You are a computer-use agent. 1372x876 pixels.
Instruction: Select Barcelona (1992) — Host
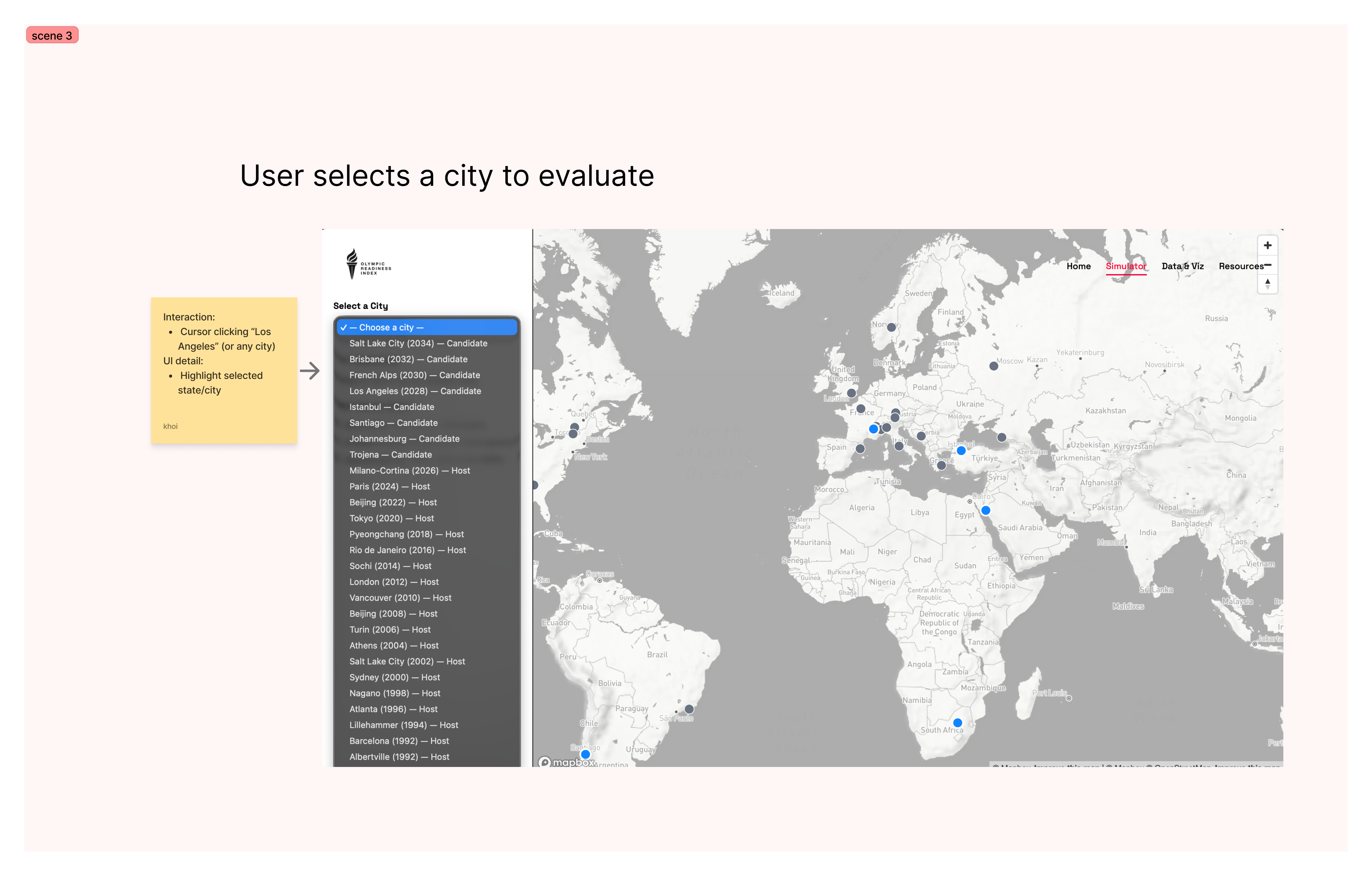[x=427, y=742]
